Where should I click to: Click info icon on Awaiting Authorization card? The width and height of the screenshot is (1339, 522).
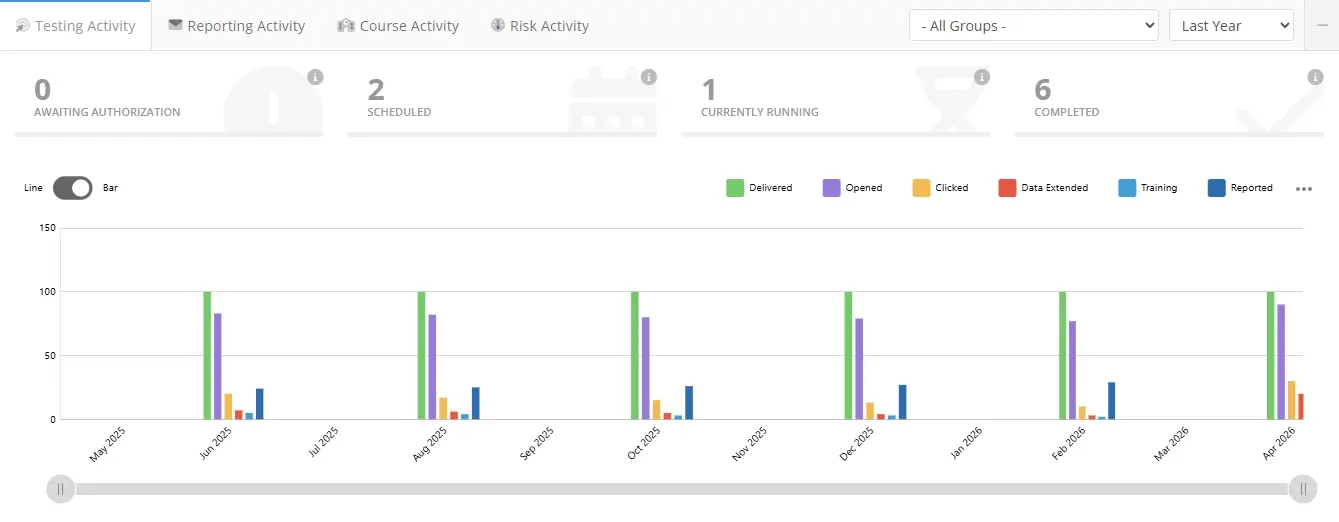(315, 77)
